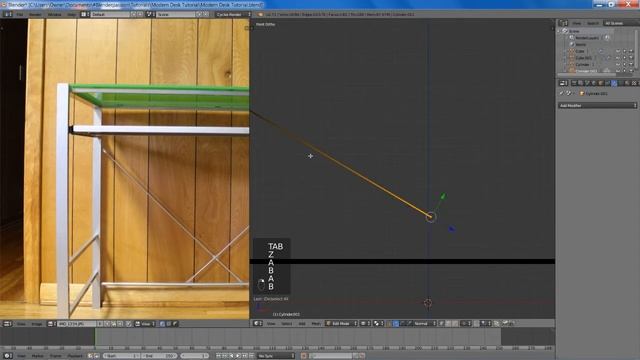
Task: Open the All Scenes display dropdown in outliner
Action: (621, 23)
